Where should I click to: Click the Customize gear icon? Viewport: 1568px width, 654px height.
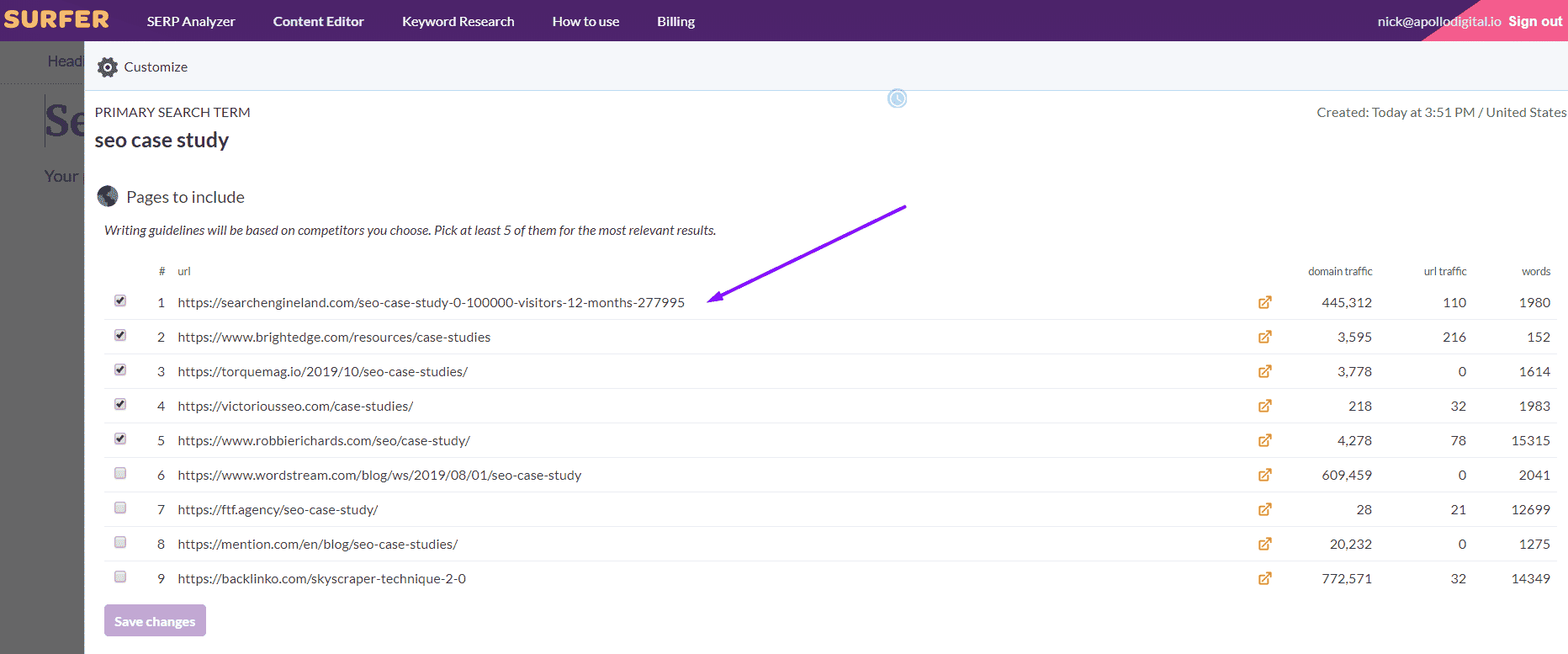(108, 67)
